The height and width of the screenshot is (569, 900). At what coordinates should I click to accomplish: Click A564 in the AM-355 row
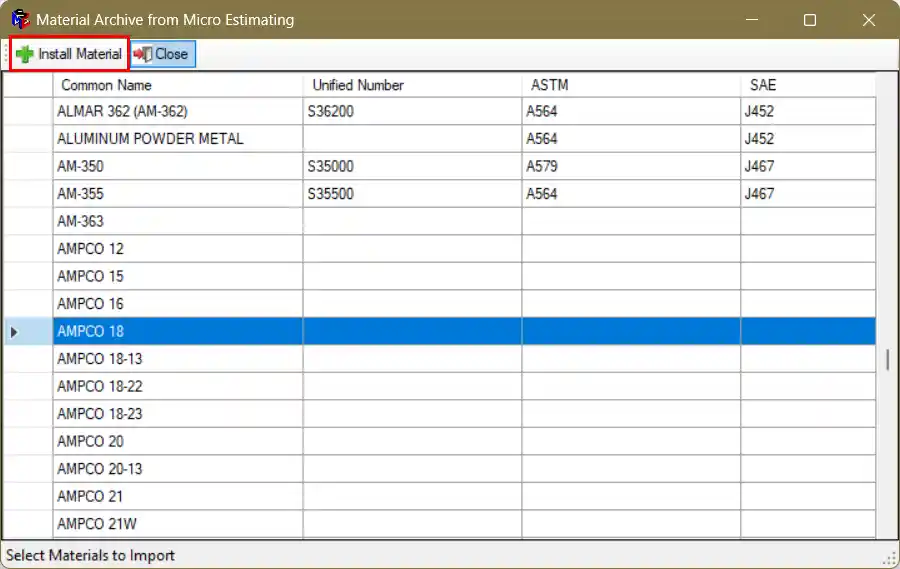tap(631, 194)
